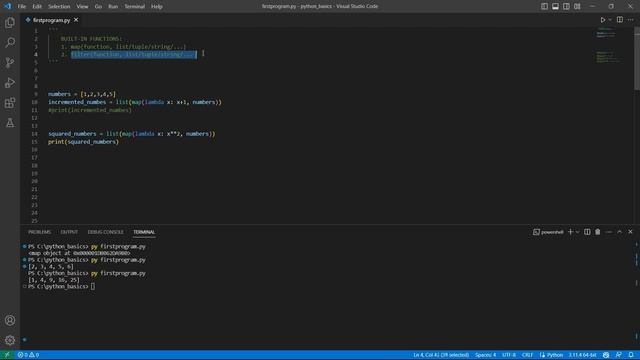
Task: Click the VS Code logo in title bar
Action: (x=7, y=6)
